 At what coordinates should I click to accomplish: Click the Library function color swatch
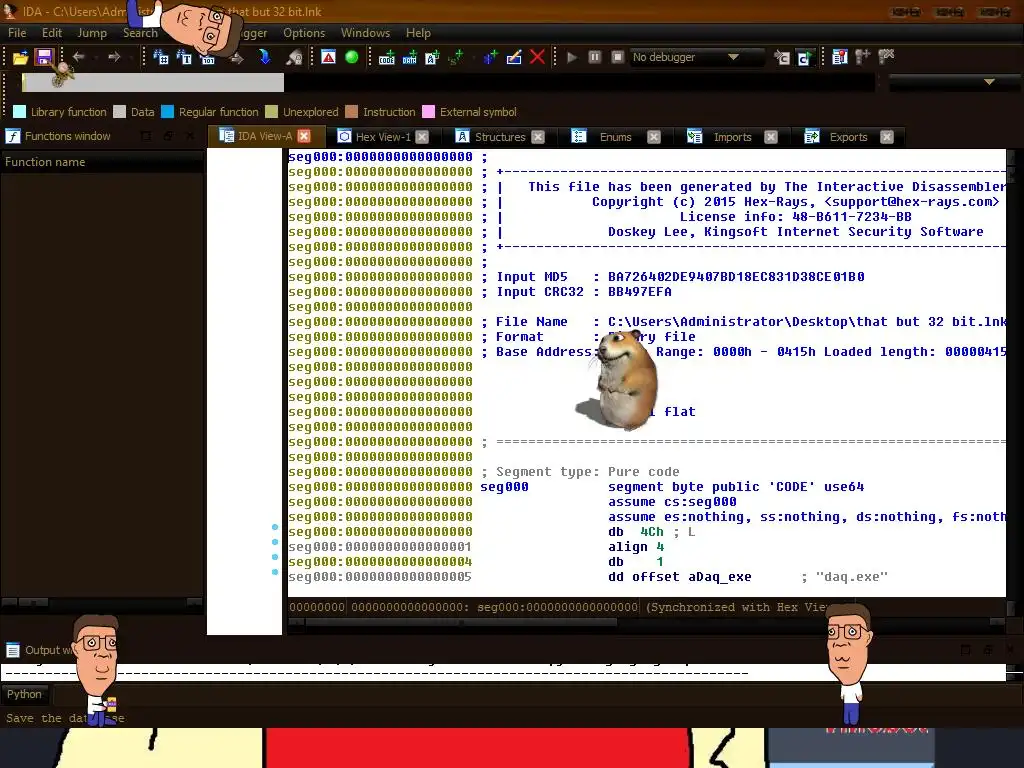(x=20, y=112)
